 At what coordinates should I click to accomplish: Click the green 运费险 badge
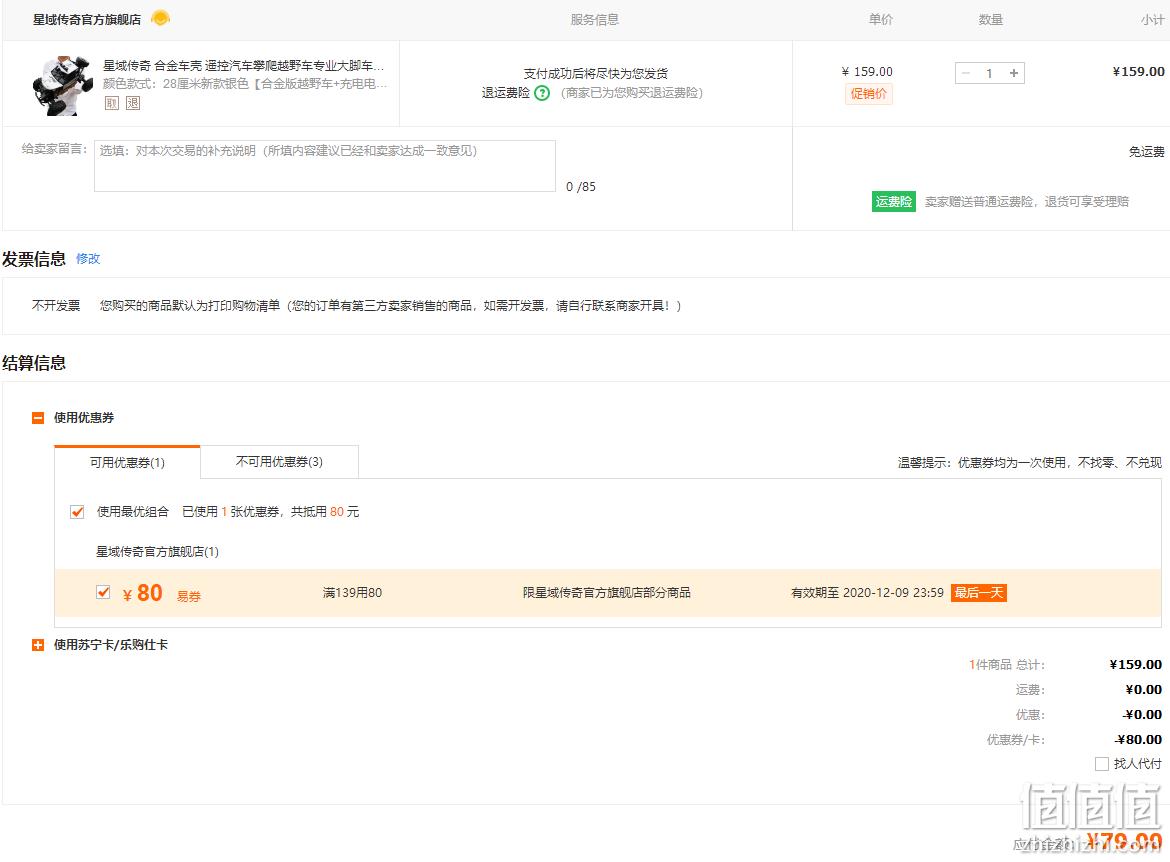click(x=893, y=202)
